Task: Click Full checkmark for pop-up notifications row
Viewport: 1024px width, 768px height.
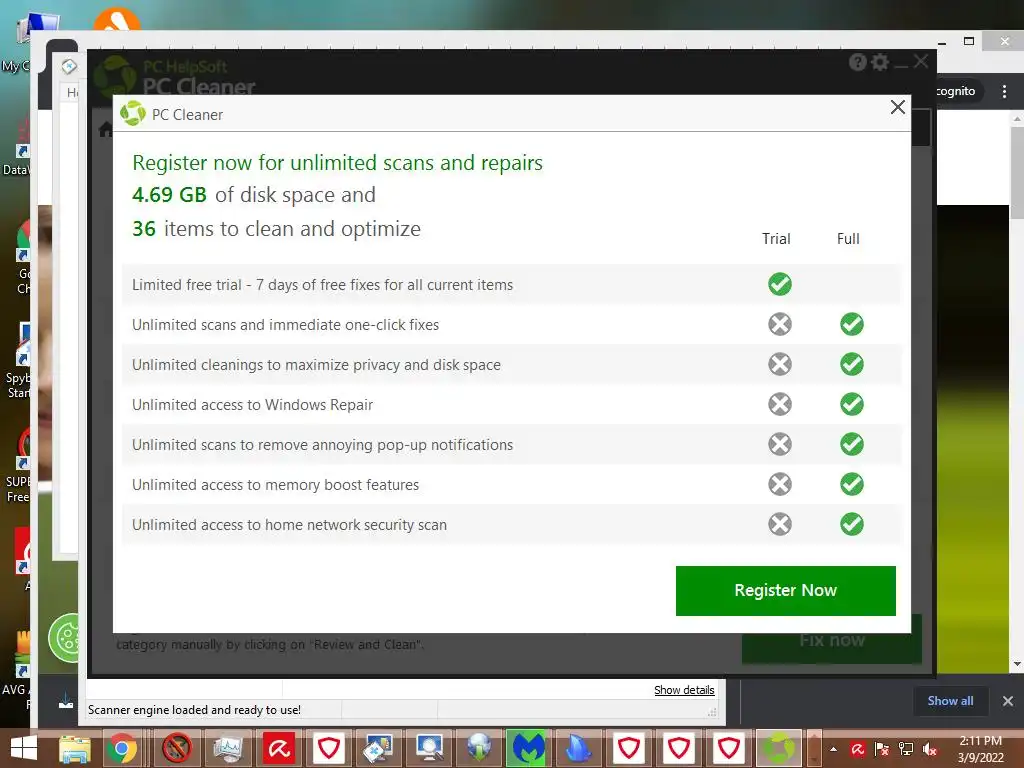Action: (852, 444)
